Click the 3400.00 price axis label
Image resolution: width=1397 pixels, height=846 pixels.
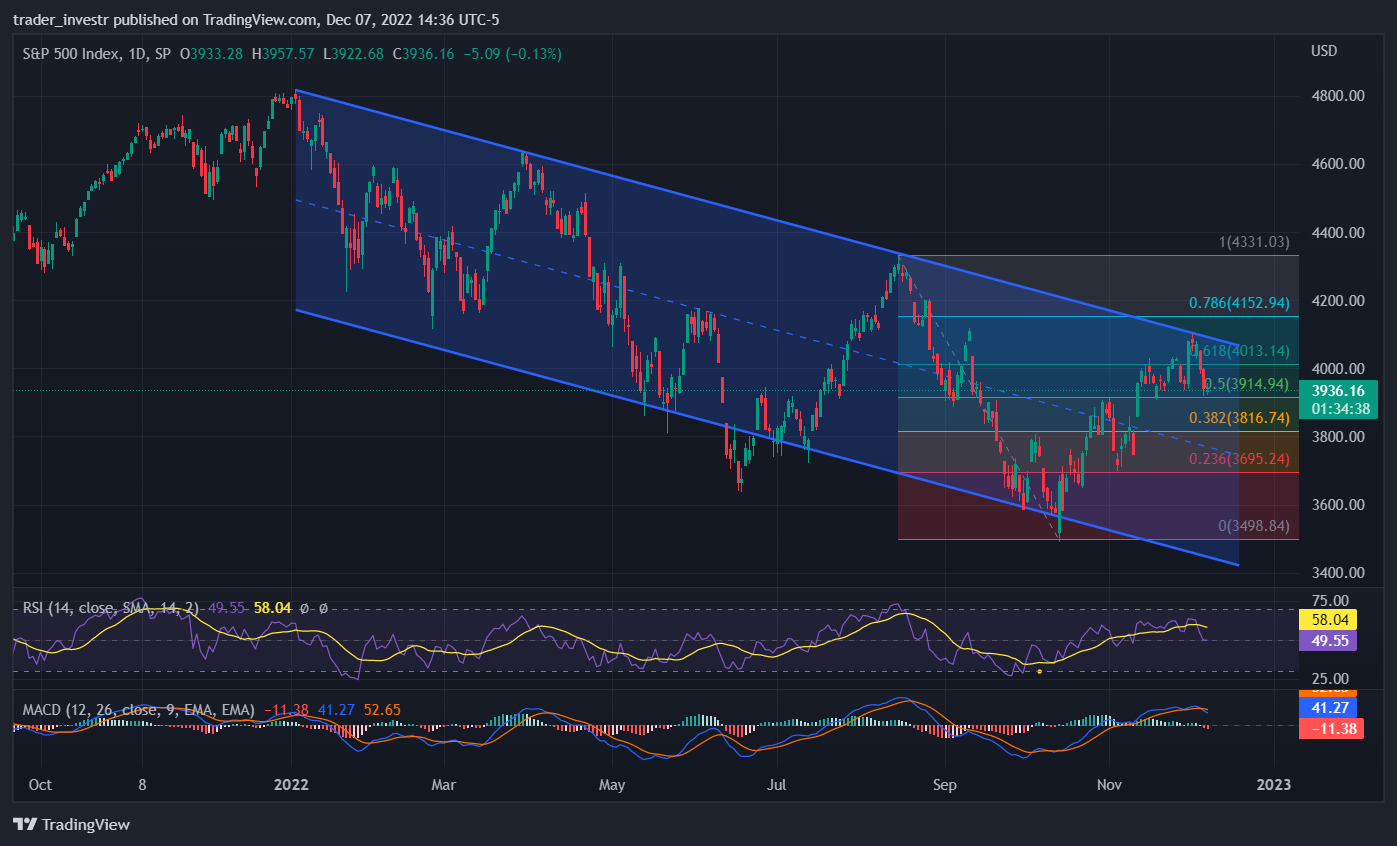tap(1339, 573)
